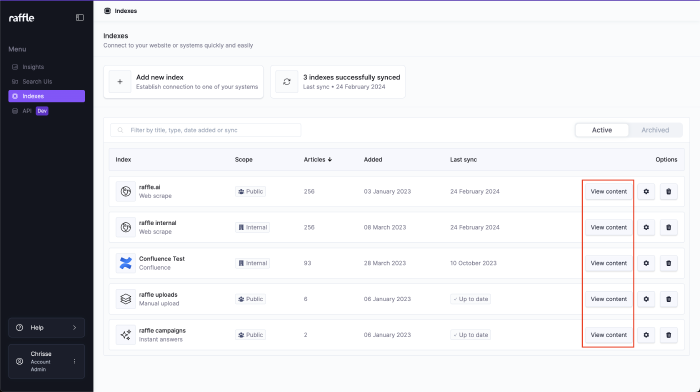Image resolution: width=700 pixels, height=392 pixels.
Task: Open the Chrisse account options menu
Action: click(x=75, y=362)
